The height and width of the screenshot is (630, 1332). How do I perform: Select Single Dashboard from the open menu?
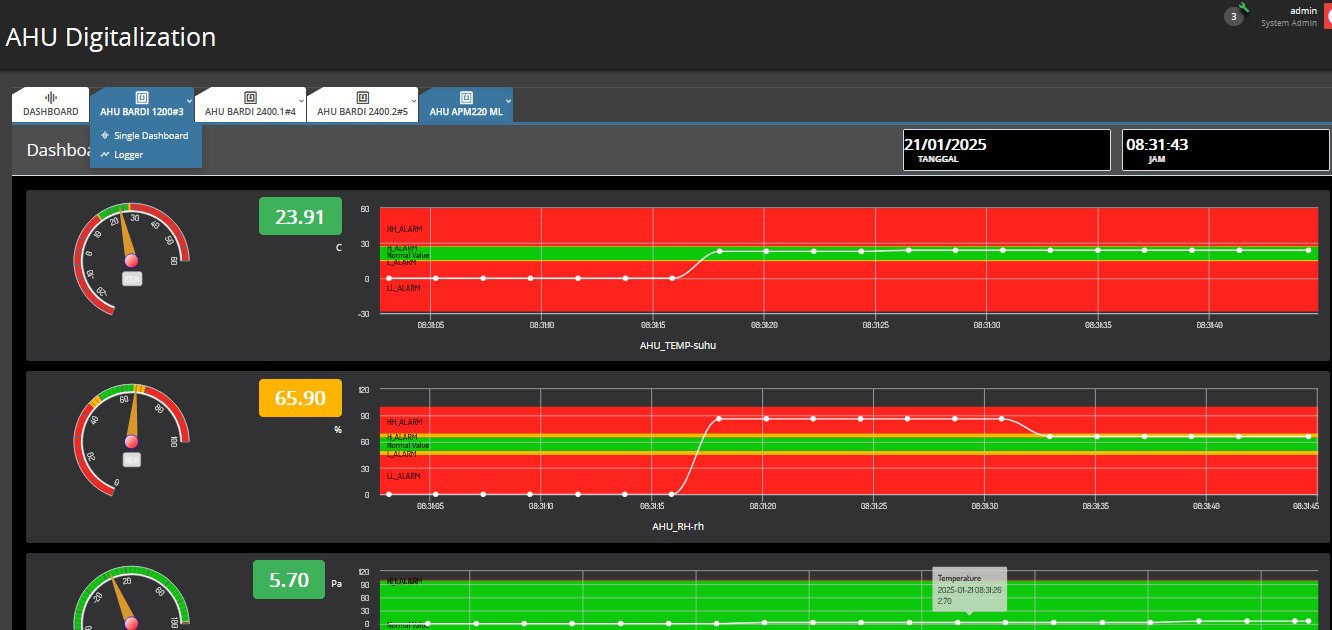(x=150, y=136)
